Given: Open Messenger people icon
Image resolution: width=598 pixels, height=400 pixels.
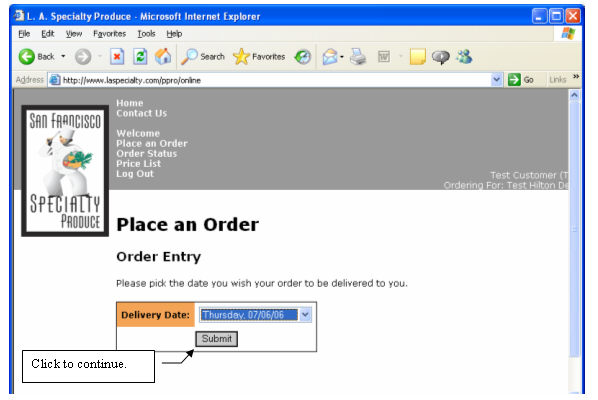Looking at the screenshot, I should pos(465,57).
